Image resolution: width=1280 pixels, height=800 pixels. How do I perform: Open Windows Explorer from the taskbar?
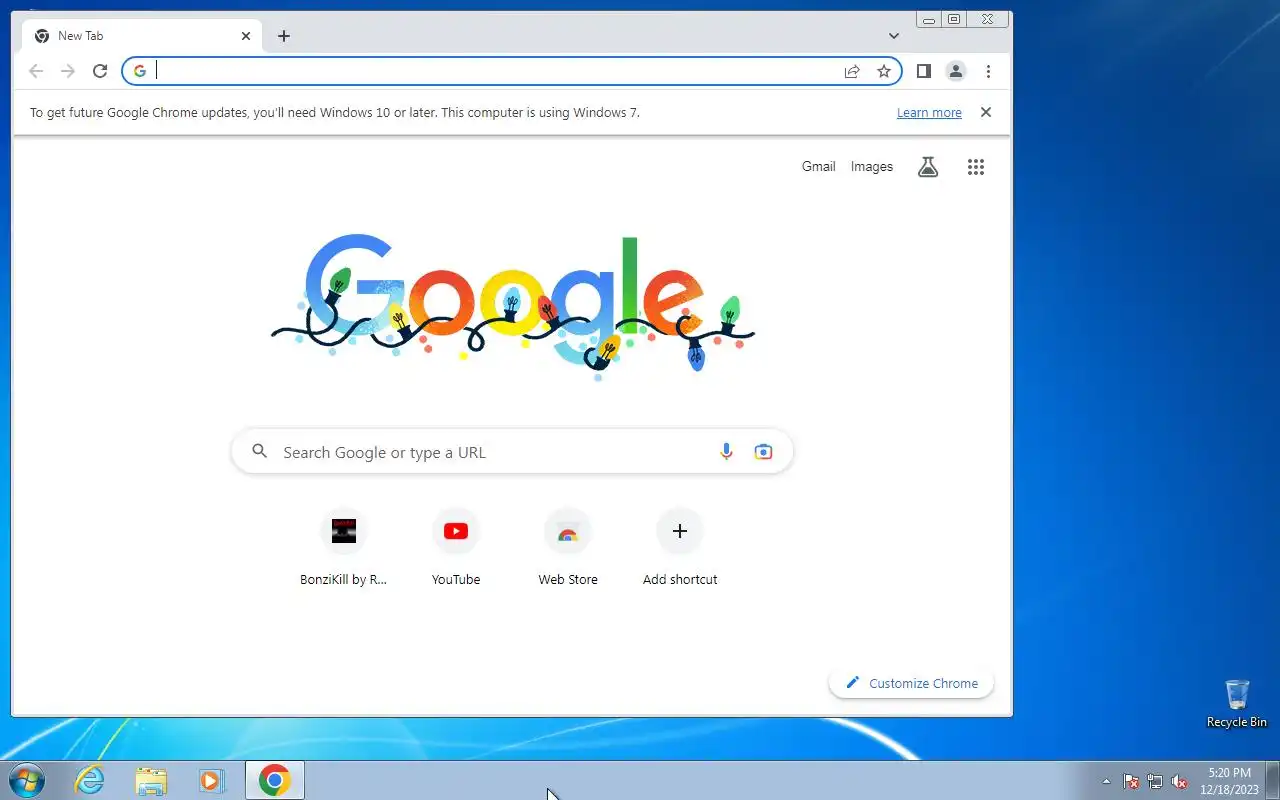pyautogui.click(x=151, y=780)
